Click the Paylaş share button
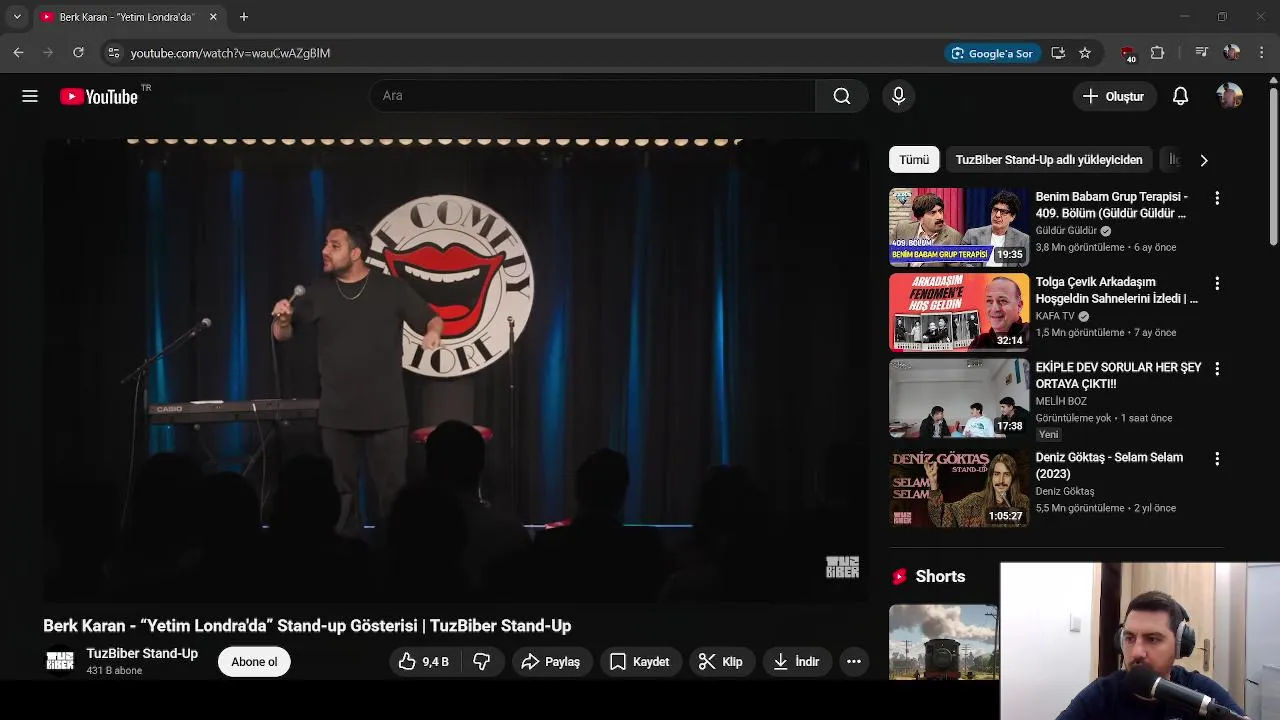Screen dimensions: 1280x720 pyautogui.click(x=550, y=661)
